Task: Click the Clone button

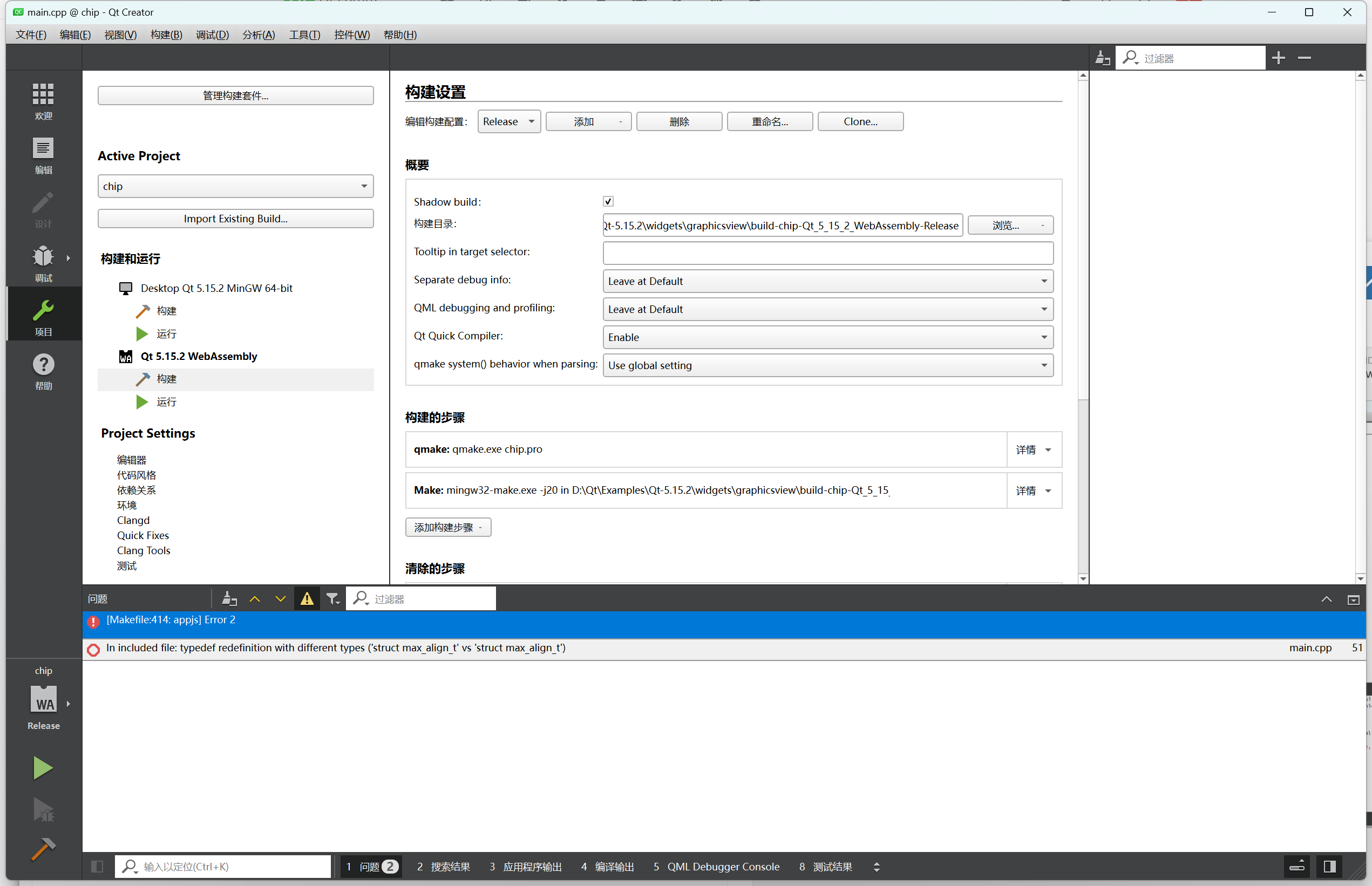Action: (x=860, y=121)
